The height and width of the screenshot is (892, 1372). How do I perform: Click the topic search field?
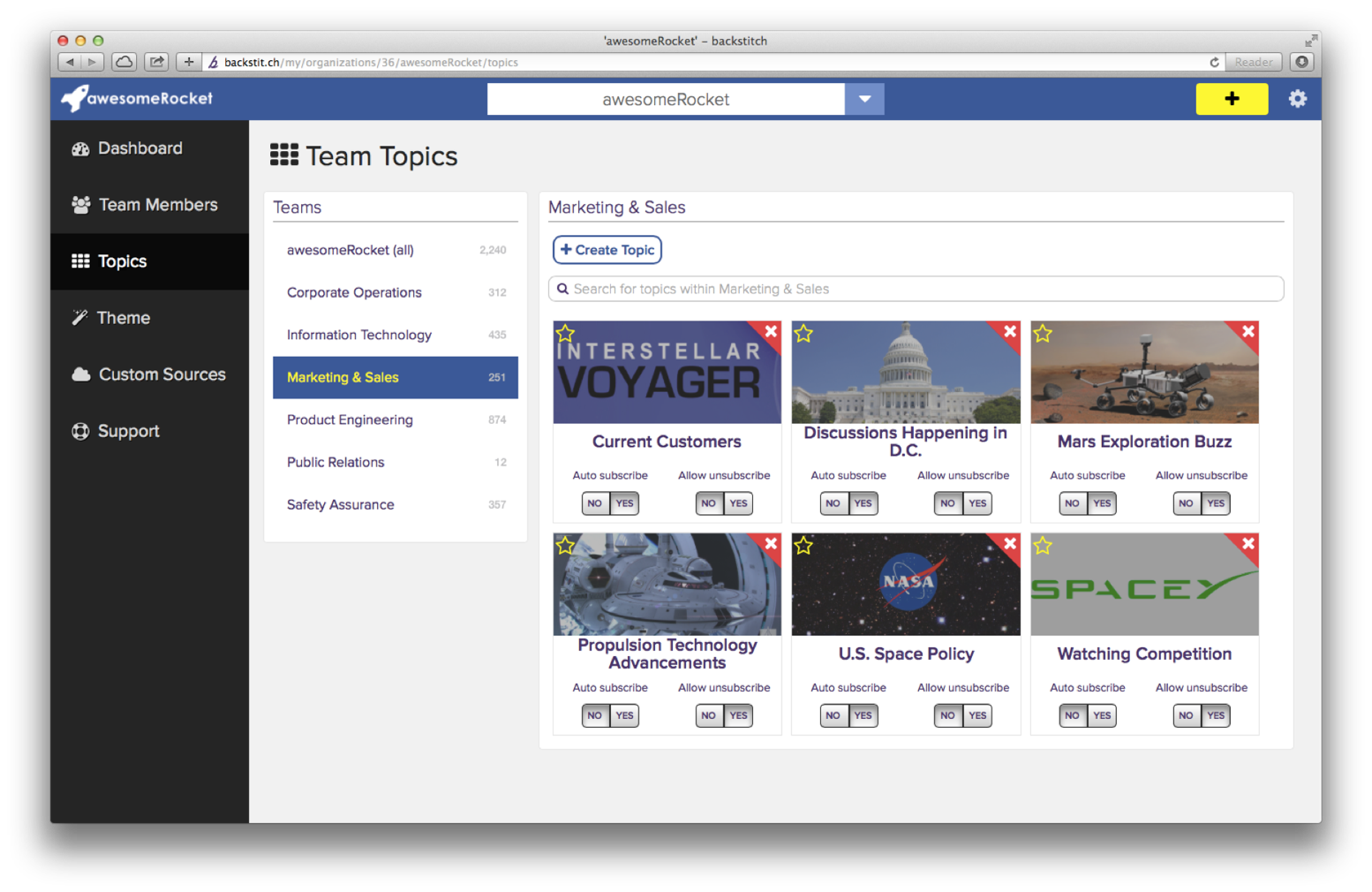(x=916, y=289)
